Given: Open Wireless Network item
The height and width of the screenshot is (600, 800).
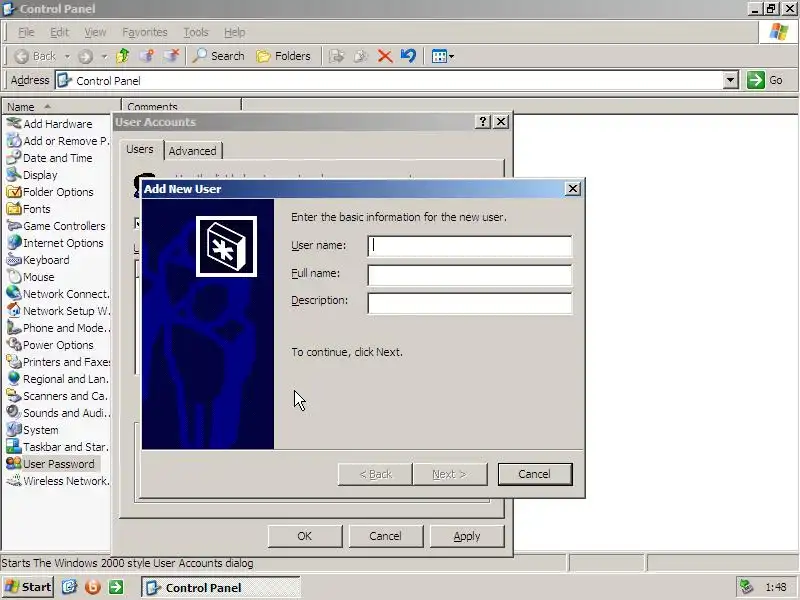Looking at the screenshot, I should coord(58,481).
